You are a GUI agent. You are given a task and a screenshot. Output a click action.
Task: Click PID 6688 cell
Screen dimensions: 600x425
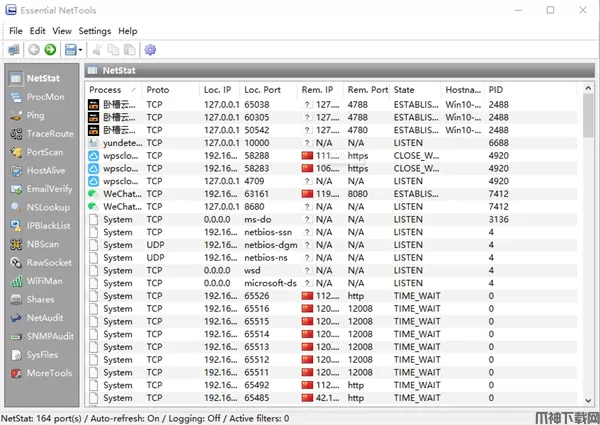coord(499,143)
